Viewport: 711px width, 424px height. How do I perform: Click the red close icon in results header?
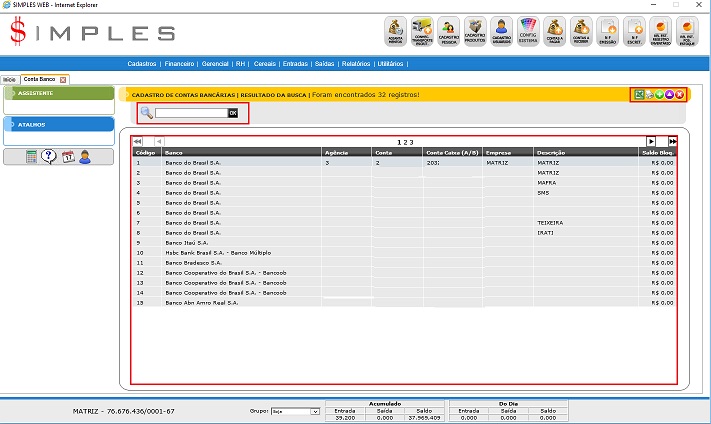tap(680, 94)
